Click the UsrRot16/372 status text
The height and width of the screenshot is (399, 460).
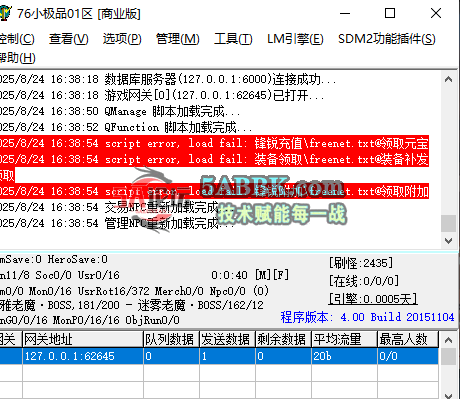pyautogui.click(x=113, y=291)
